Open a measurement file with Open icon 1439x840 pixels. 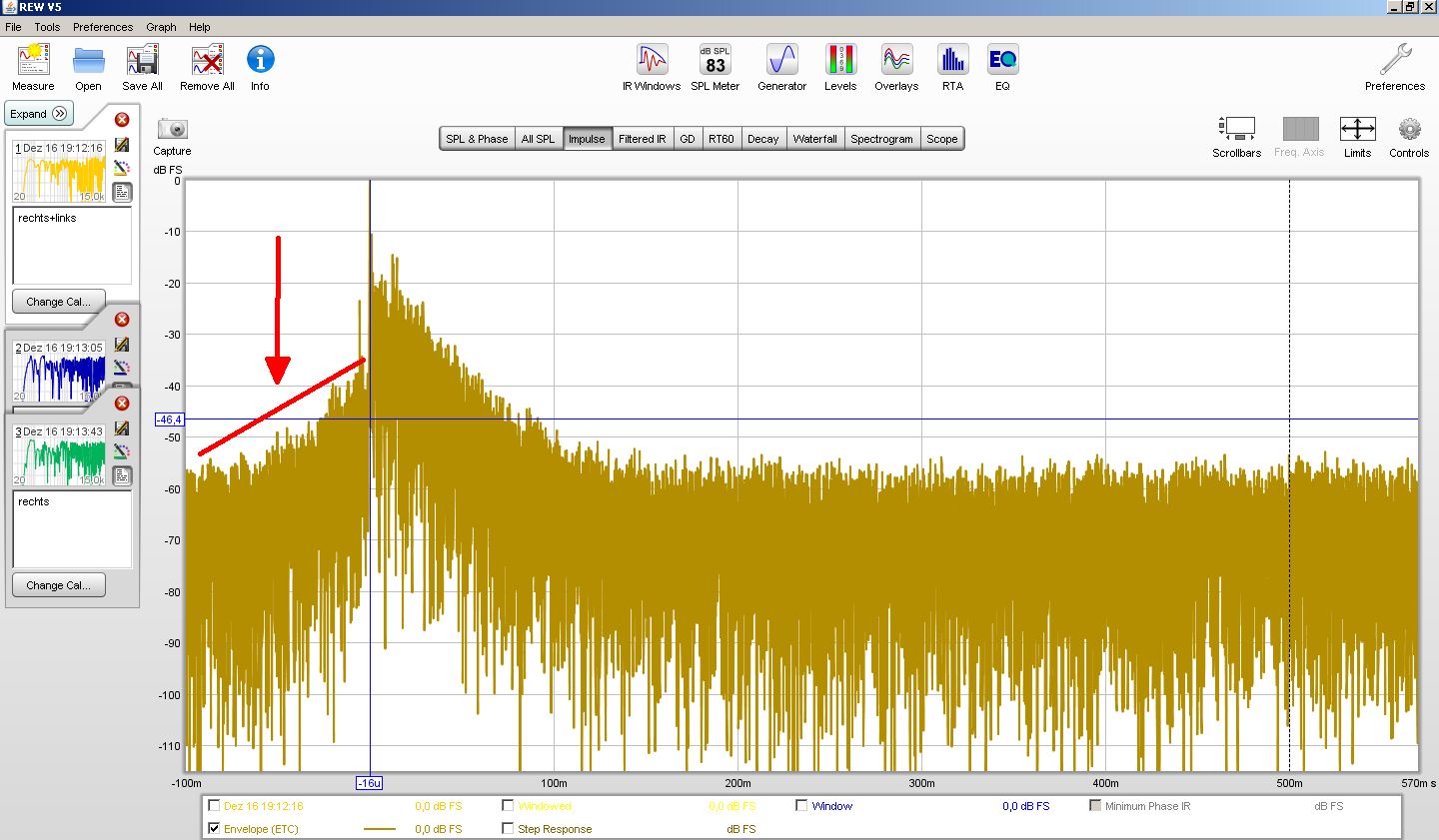[88, 60]
